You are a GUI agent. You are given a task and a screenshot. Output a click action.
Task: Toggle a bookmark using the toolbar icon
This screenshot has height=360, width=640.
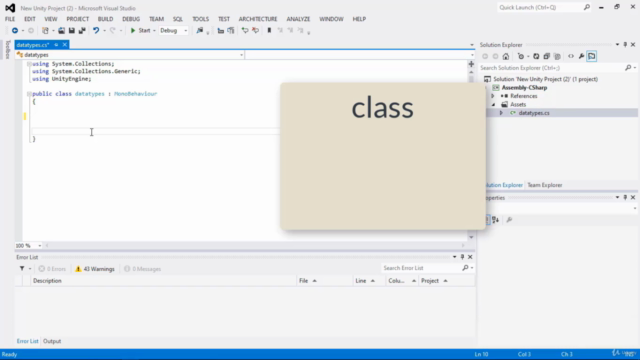point(269,31)
